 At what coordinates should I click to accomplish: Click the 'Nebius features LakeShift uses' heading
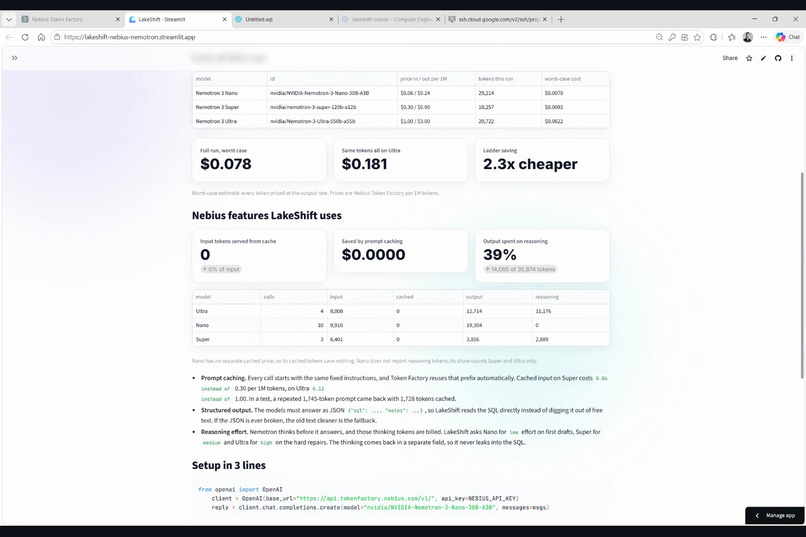tap(267, 215)
